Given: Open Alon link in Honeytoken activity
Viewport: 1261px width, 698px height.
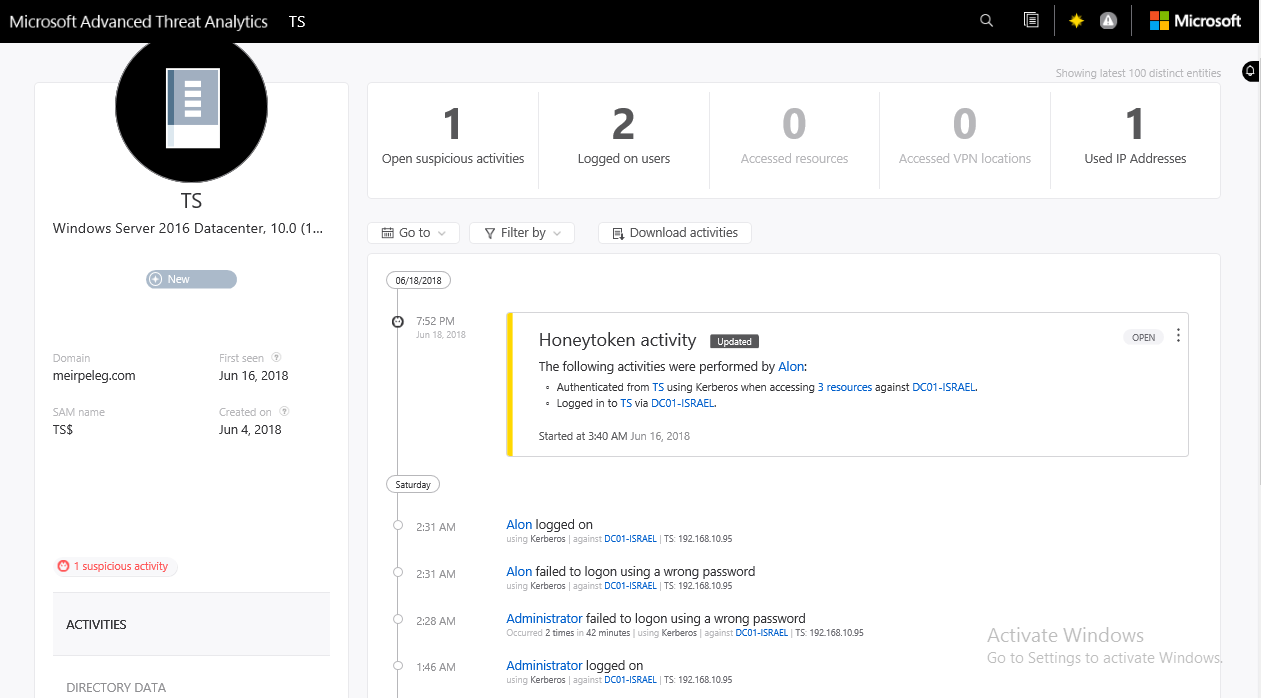Looking at the screenshot, I should coord(791,367).
